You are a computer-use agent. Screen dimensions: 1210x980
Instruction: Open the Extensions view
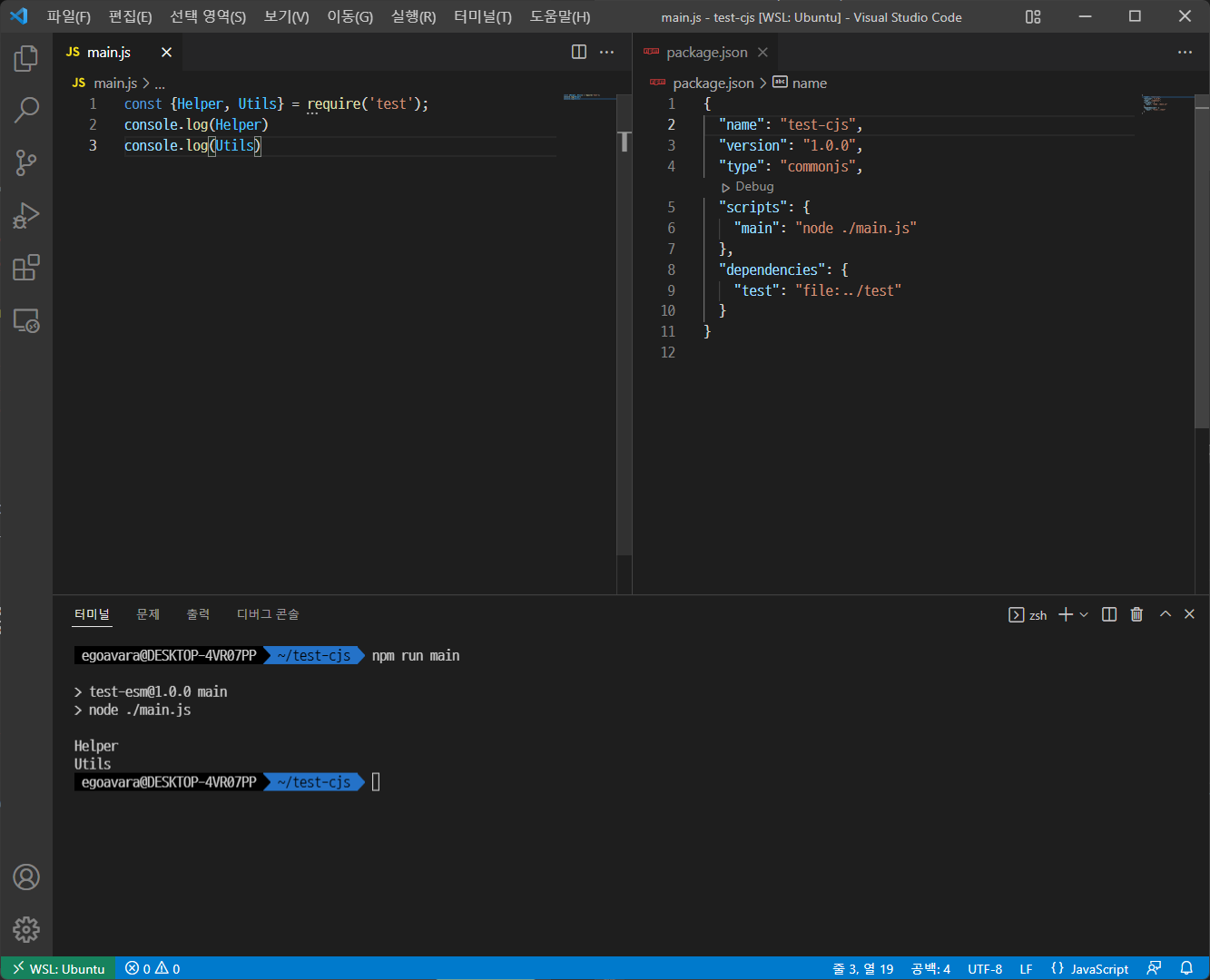click(26, 269)
